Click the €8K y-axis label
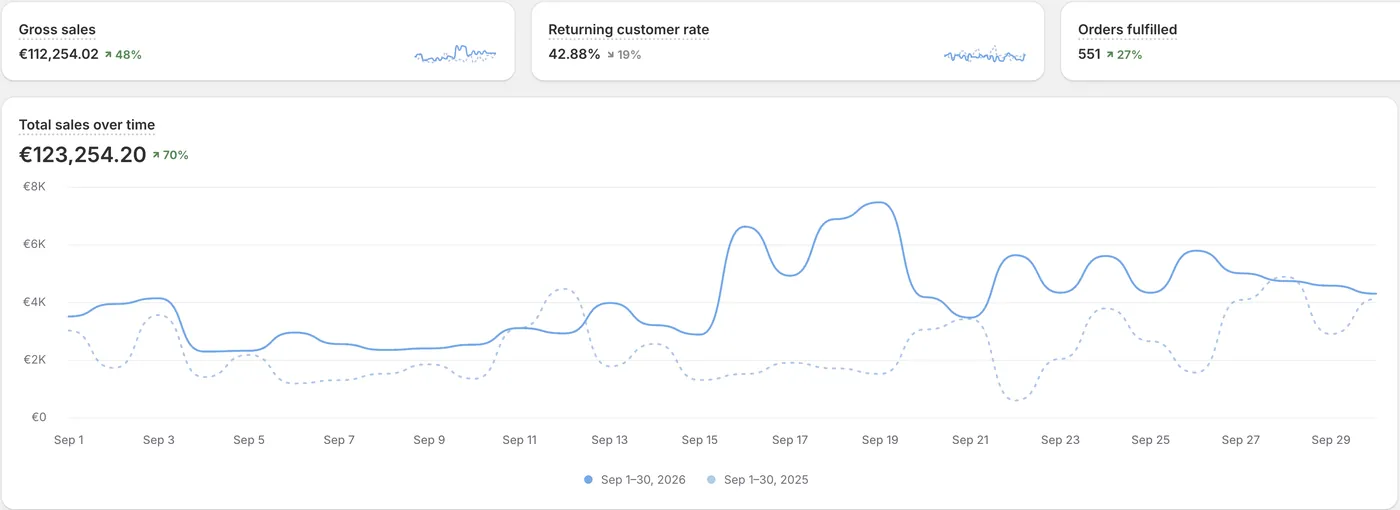This screenshot has height=510, width=1400. (x=34, y=187)
